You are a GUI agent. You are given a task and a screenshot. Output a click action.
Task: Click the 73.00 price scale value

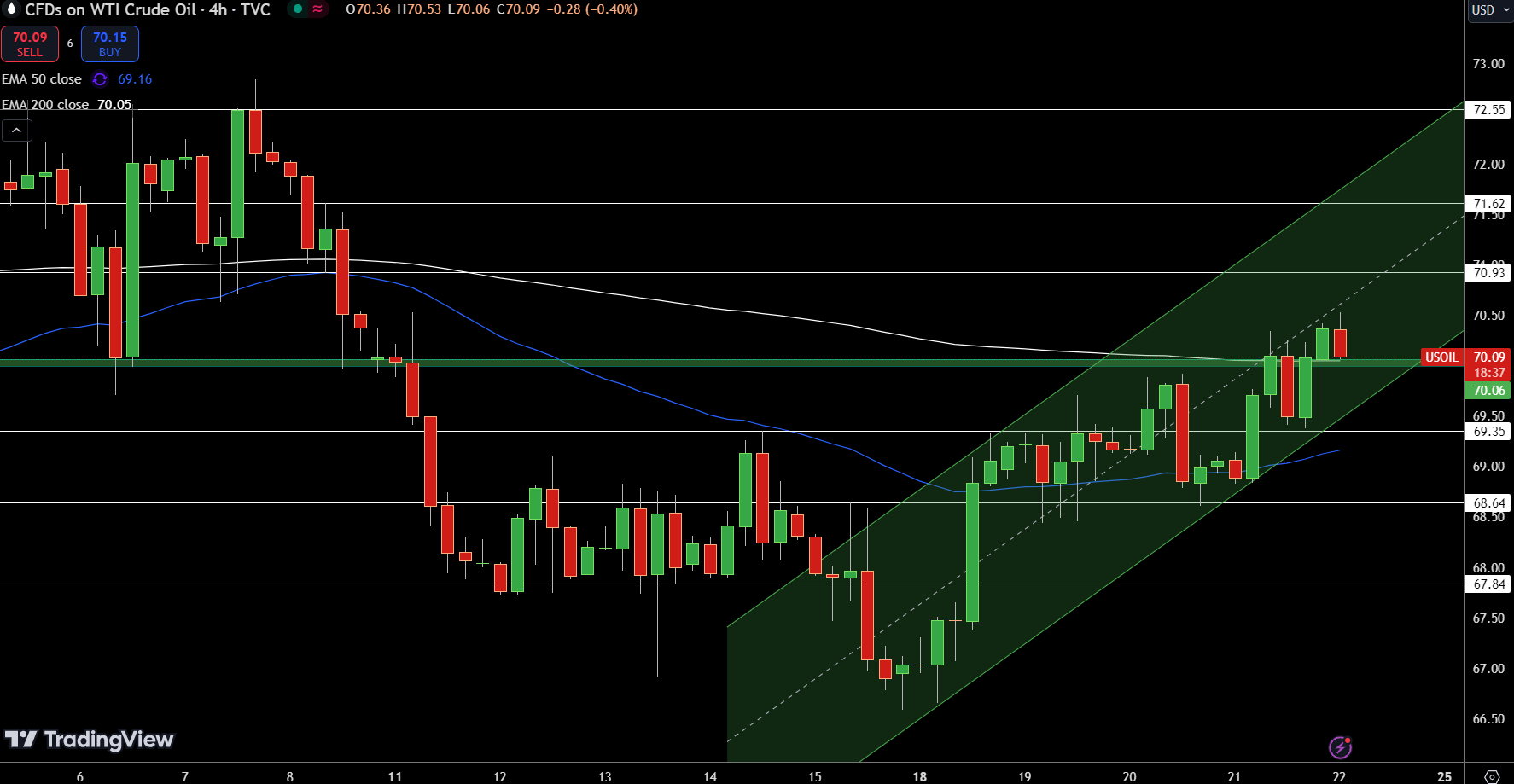click(1488, 64)
